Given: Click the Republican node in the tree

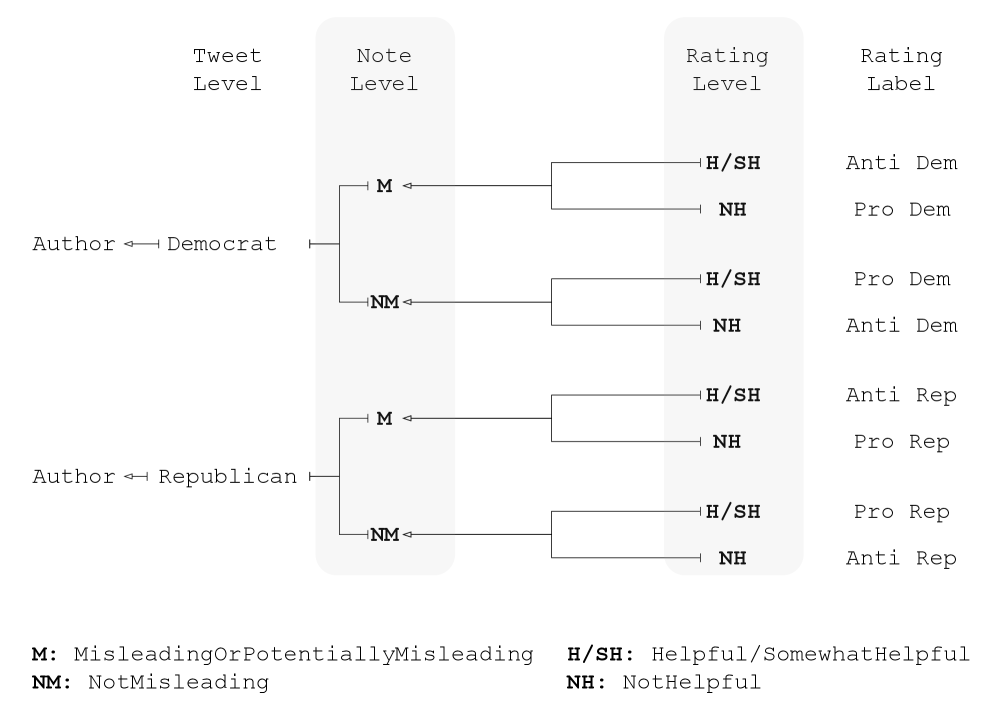Looking at the screenshot, I should point(228,476).
